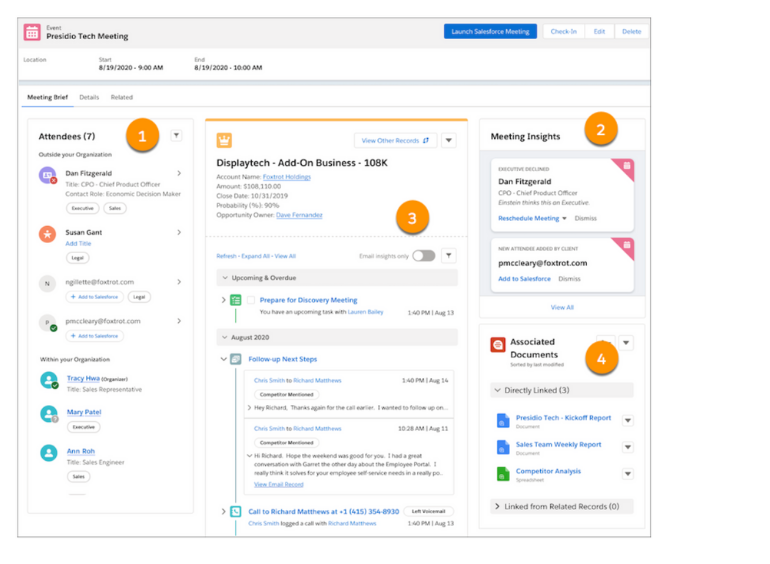Open the Associated Documents panel dropdown
The width and height of the screenshot is (770, 564).
(626, 343)
